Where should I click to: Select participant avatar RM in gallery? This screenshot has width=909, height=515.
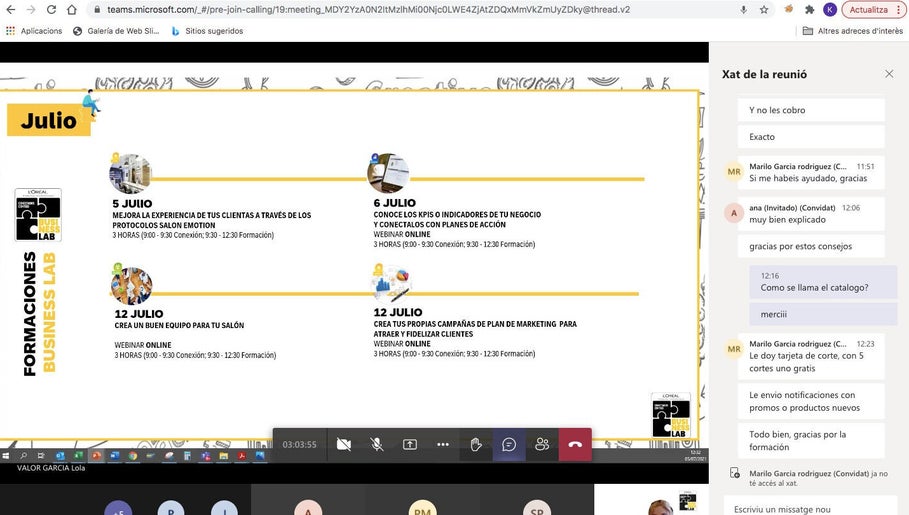point(423,507)
